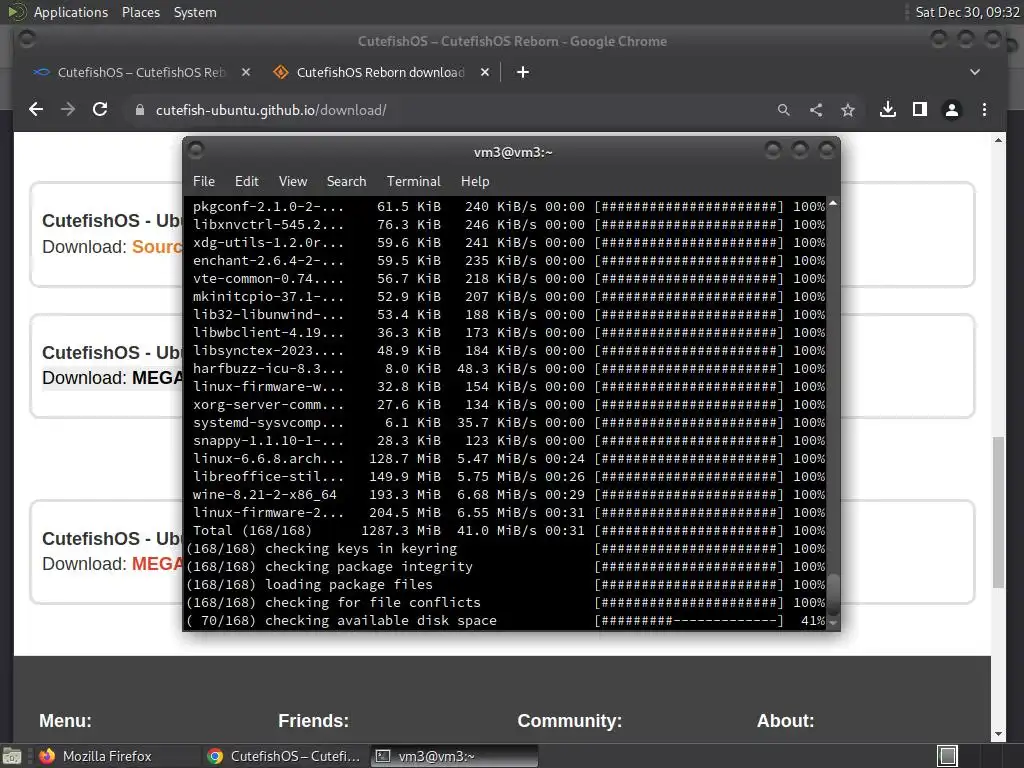Click the 41% disk space progress bar
The height and width of the screenshot is (768, 1024).
coord(688,621)
